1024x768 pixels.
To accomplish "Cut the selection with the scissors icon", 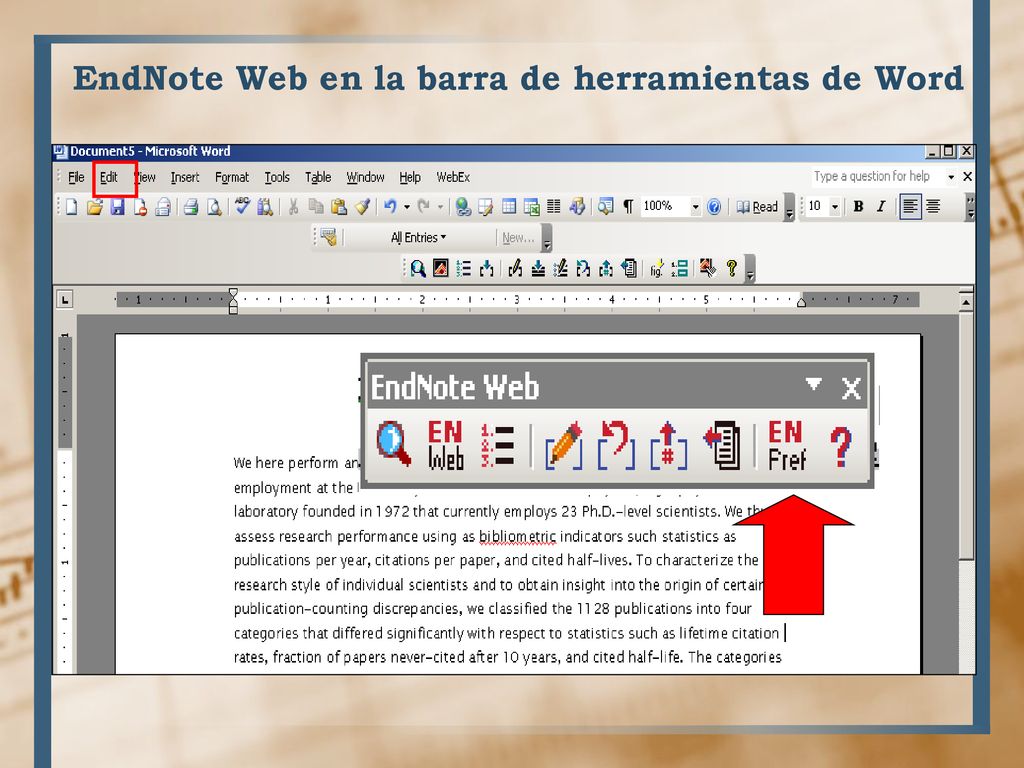I will pyautogui.click(x=293, y=207).
